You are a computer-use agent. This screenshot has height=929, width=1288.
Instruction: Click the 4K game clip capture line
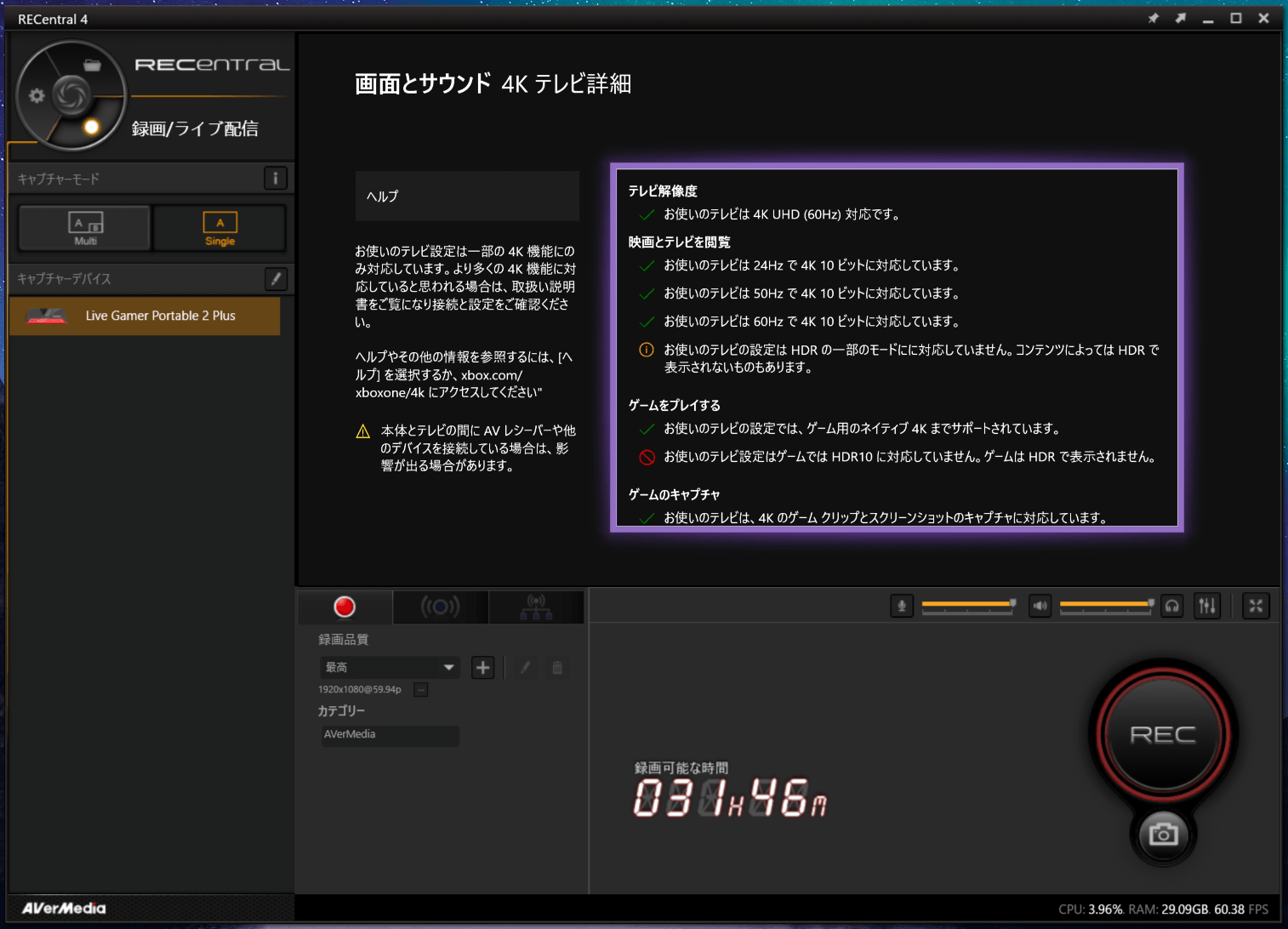click(x=873, y=518)
